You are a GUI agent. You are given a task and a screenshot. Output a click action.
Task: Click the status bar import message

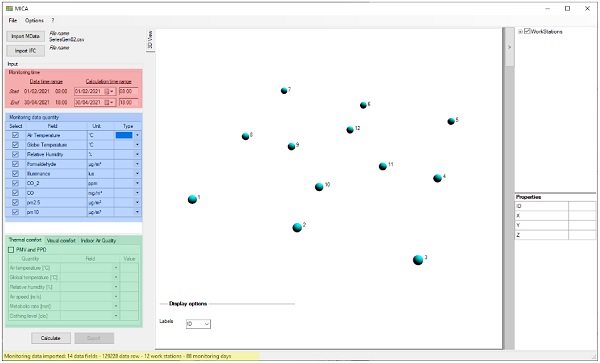click(117, 356)
